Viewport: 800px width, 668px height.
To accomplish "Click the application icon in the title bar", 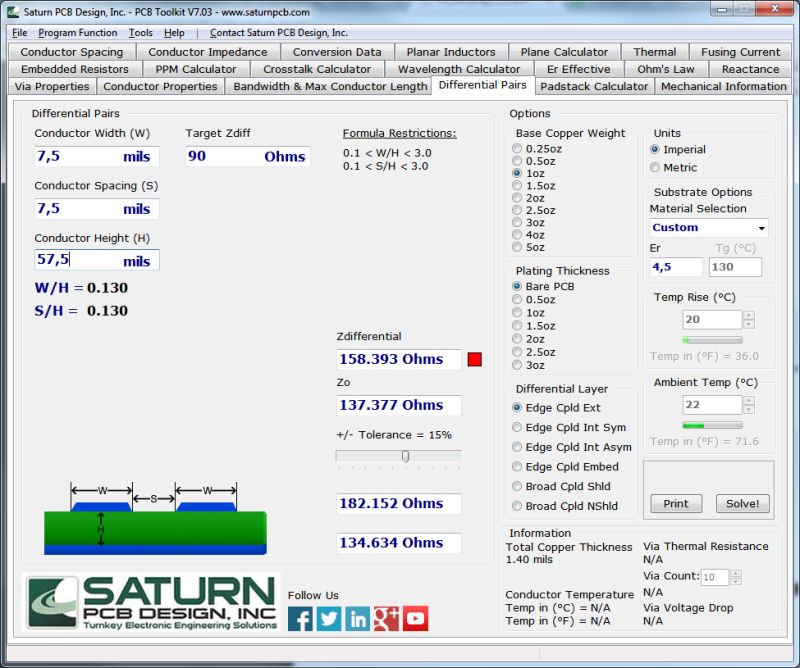I will click(14, 13).
